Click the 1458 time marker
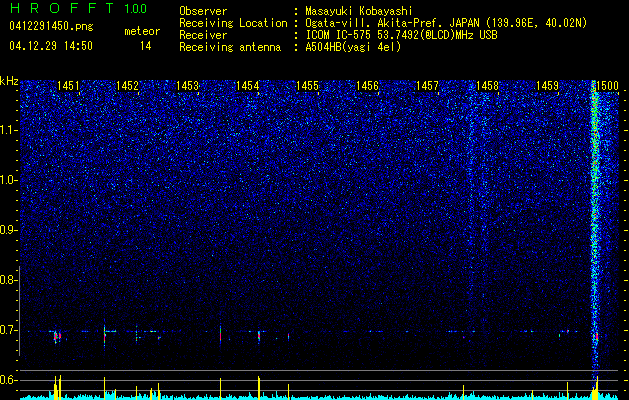The height and width of the screenshot is (400, 629). (x=487, y=86)
